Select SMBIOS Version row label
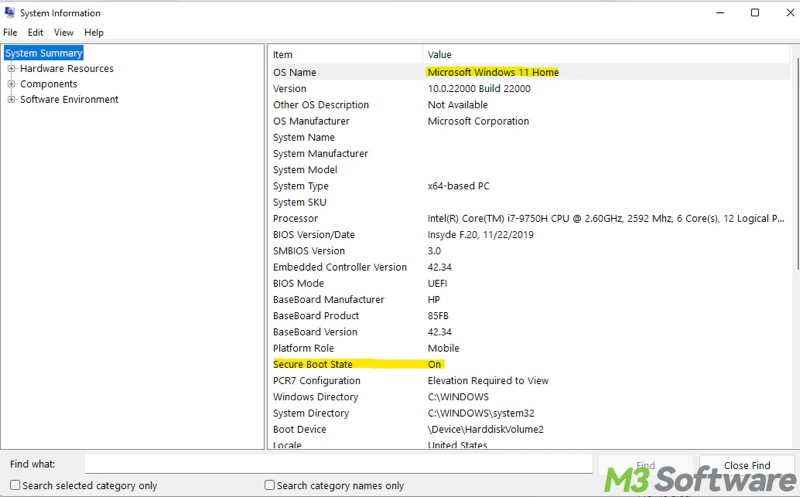 coord(309,251)
